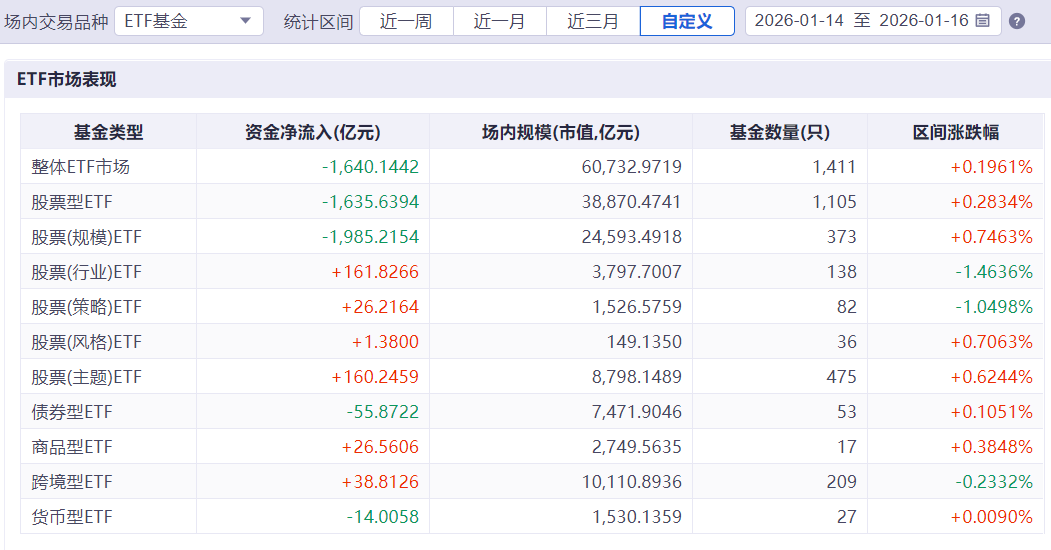Click the net inflow value -1,635.6394
This screenshot has width=1051, height=550.
point(370,202)
